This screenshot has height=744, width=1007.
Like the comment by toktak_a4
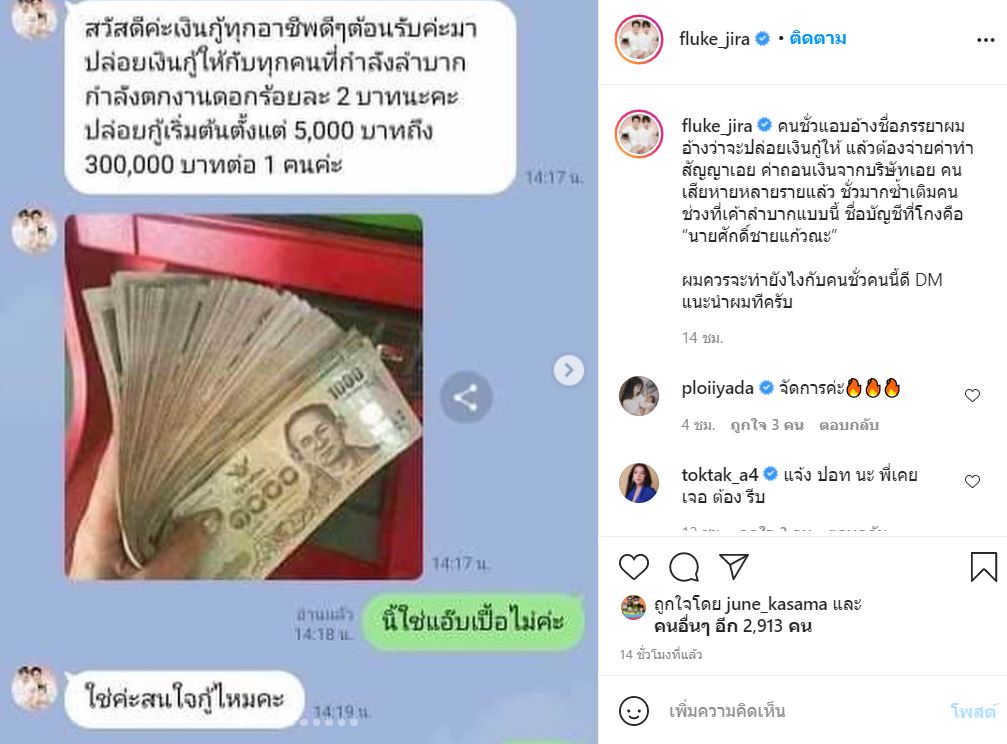click(972, 481)
